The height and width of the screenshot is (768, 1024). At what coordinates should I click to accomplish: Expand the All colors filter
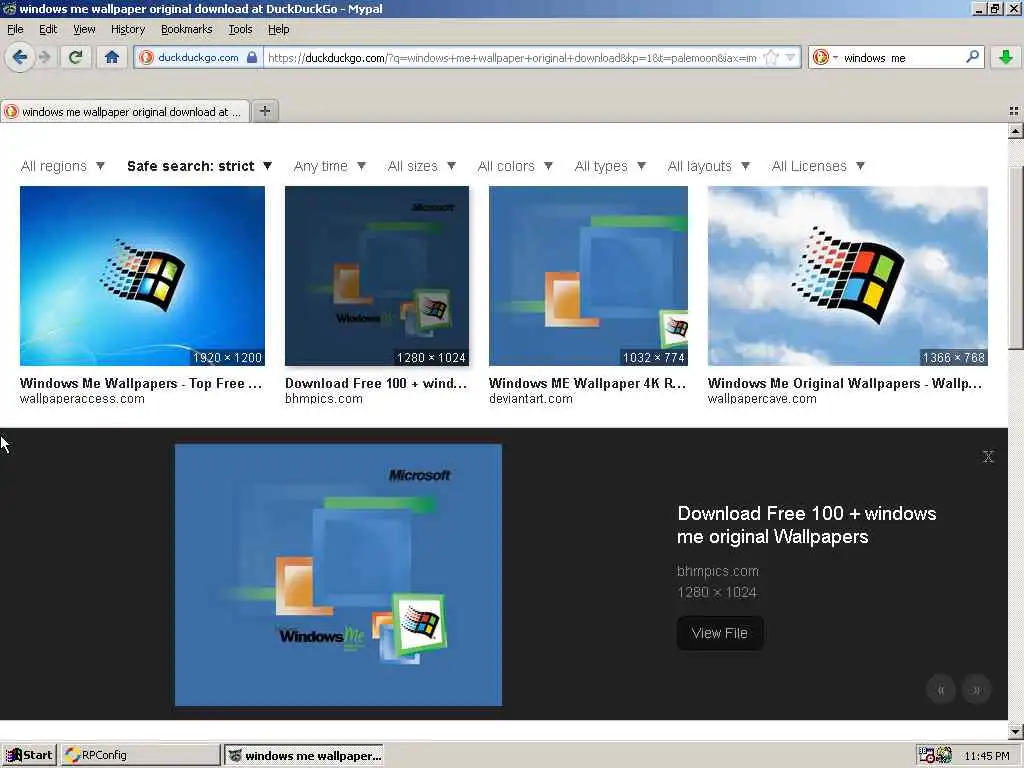[x=515, y=166]
